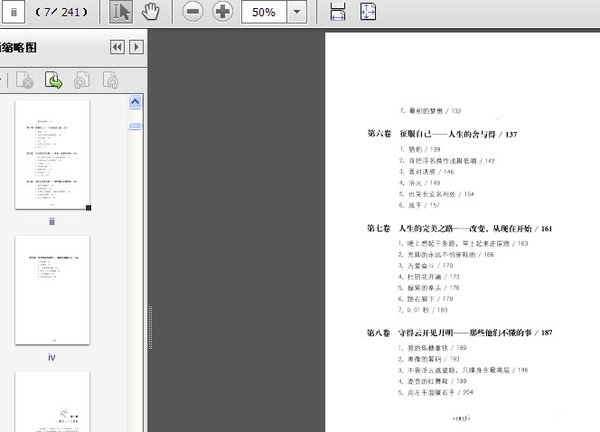Click the zoom in plus button
This screenshot has height=432, width=600.
coord(222,13)
